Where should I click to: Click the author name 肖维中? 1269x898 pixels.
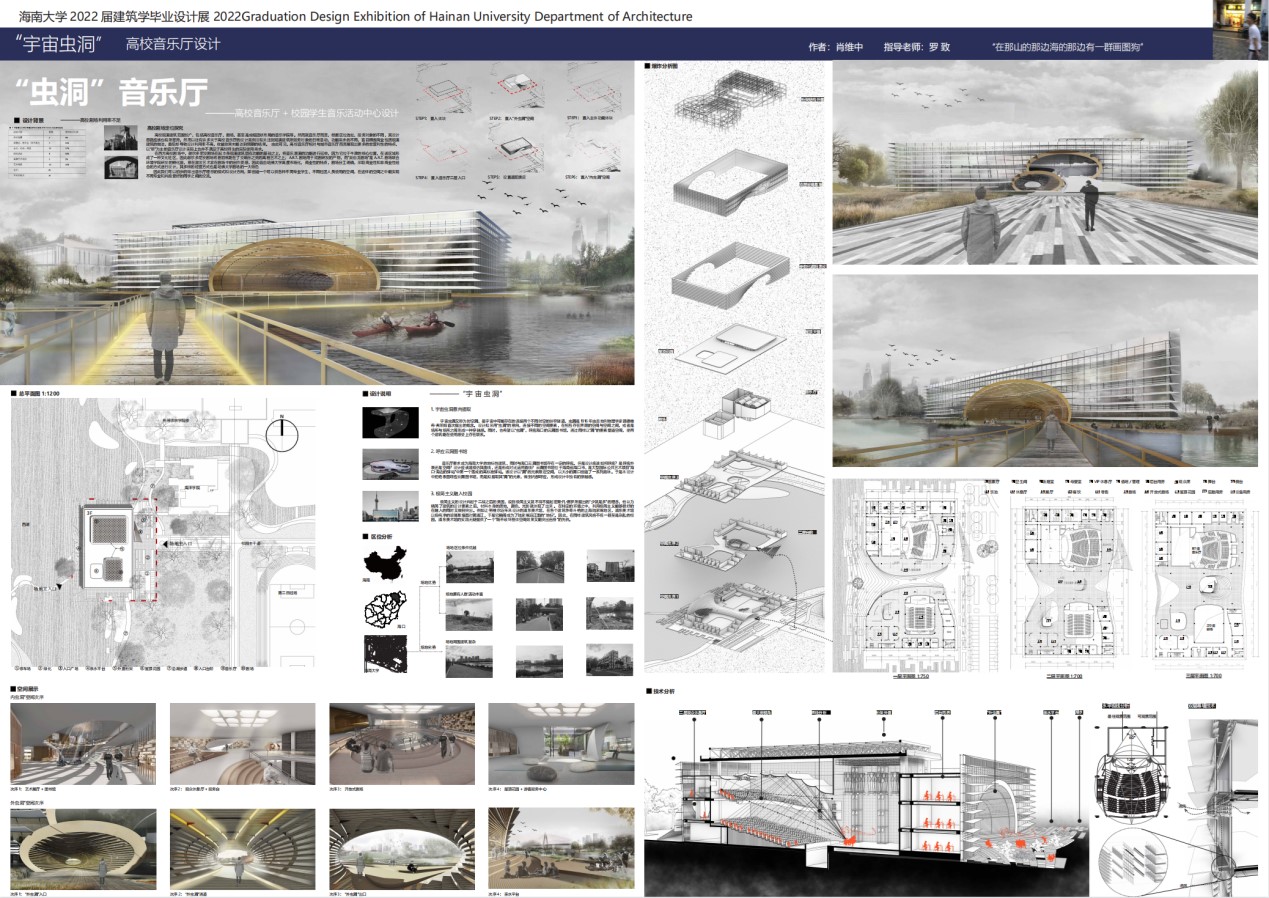[x=848, y=47]
